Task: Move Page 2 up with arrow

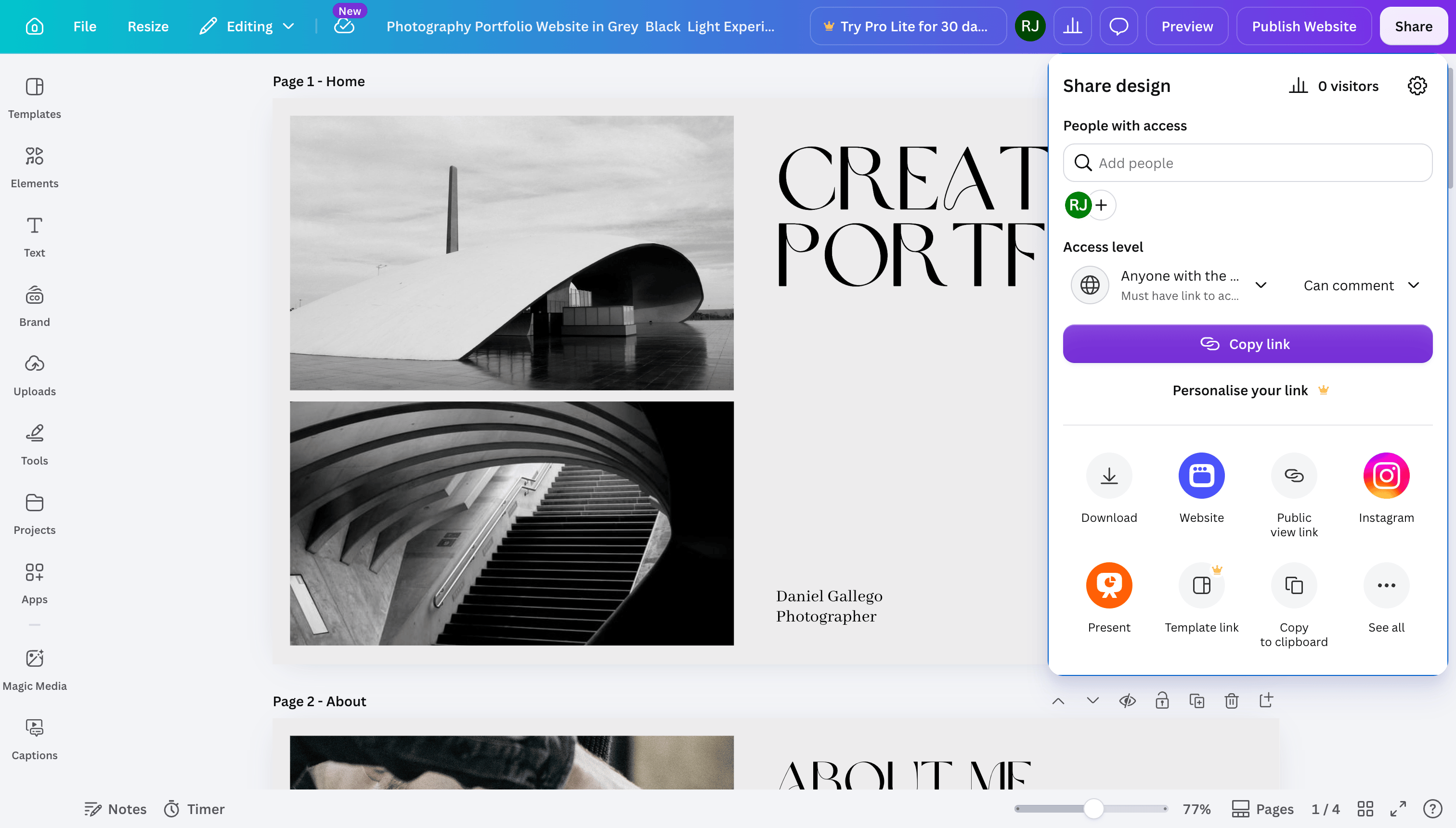Action: (1058, 700)
